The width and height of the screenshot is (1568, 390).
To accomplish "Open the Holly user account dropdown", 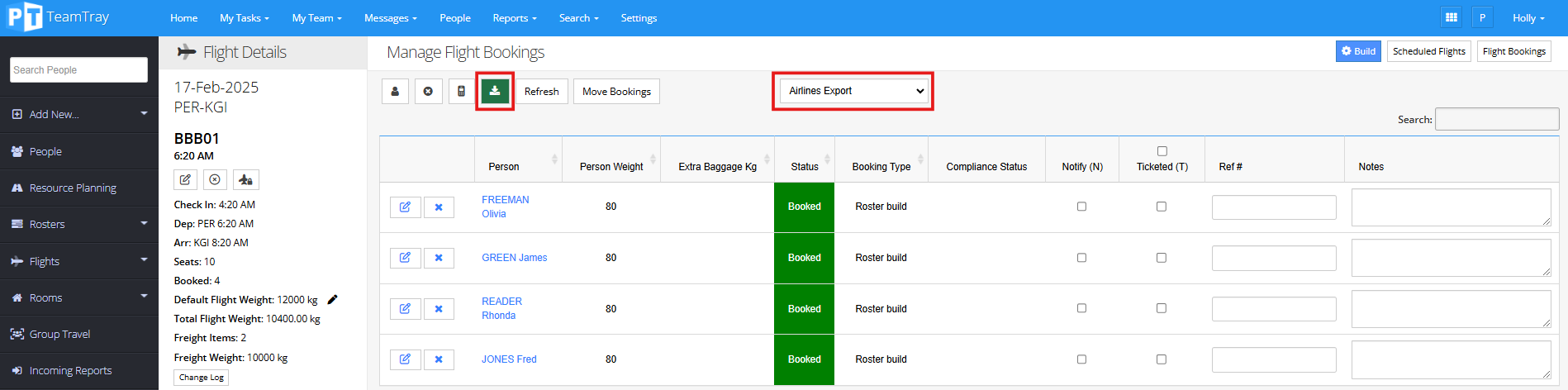I will [1528, 18].
